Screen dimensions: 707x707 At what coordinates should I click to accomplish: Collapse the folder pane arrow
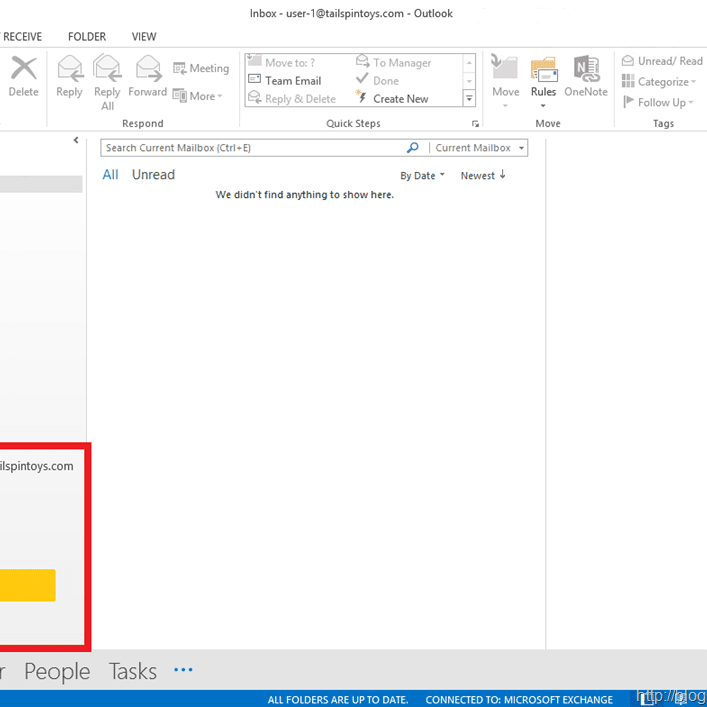pyautogui.click(x=76, y=140)
